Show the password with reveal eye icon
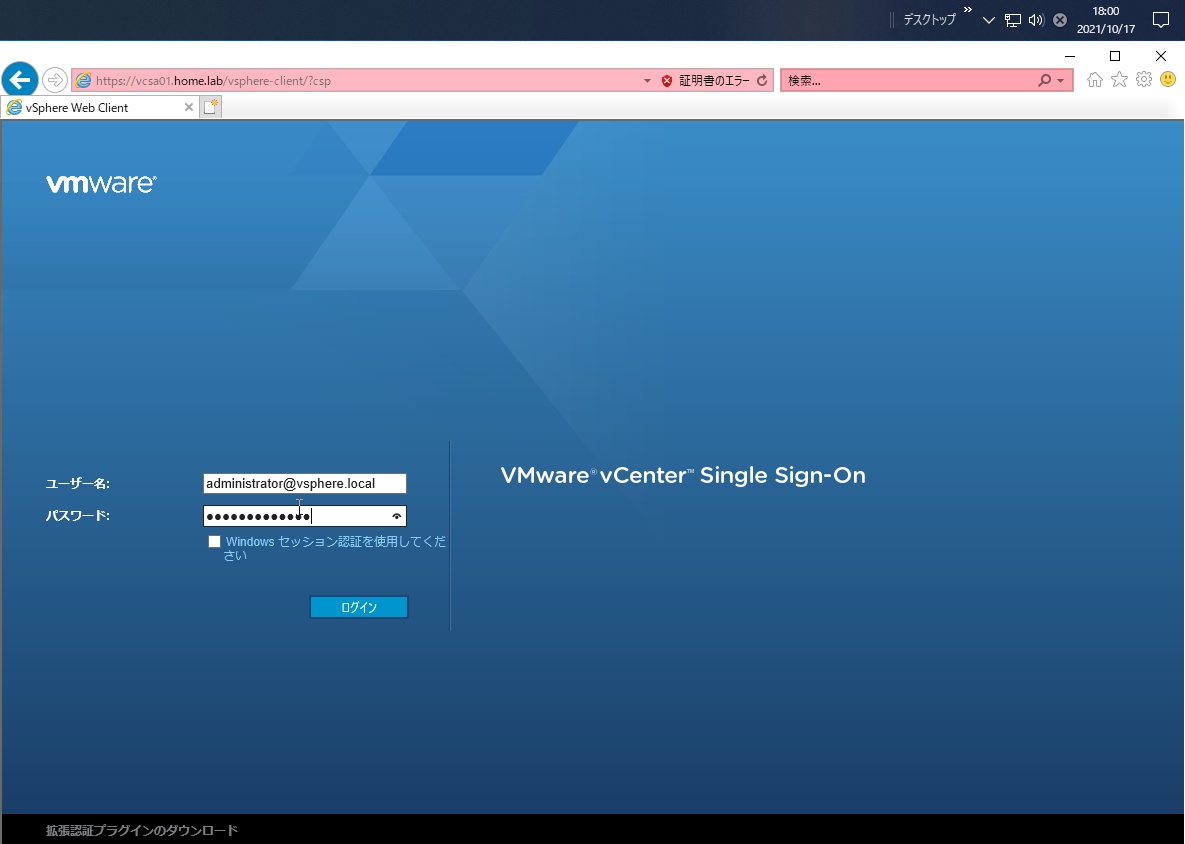The image size is (1185, 844). pyautogui.click(x=397, y=516)
